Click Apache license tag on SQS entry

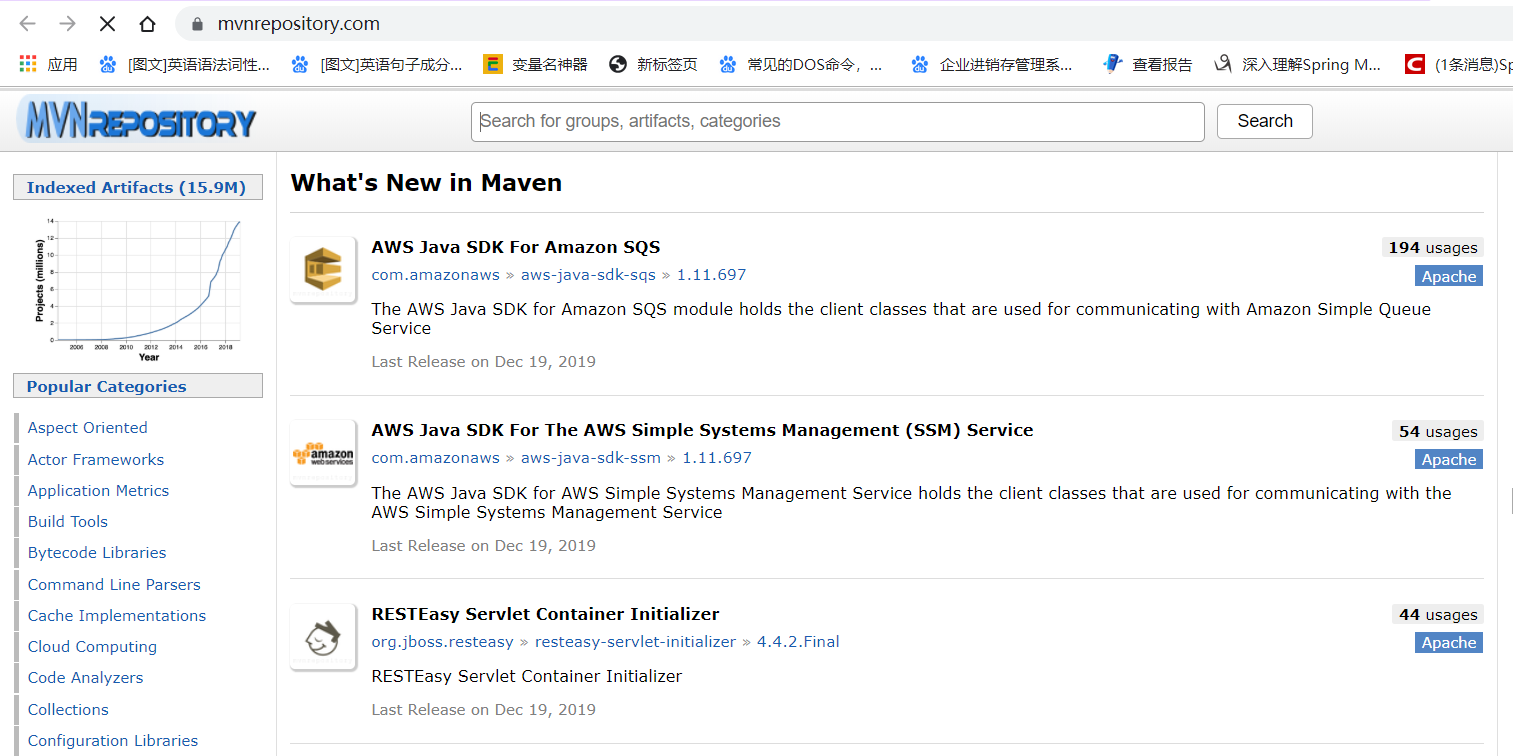click(x=1449, y=276)
